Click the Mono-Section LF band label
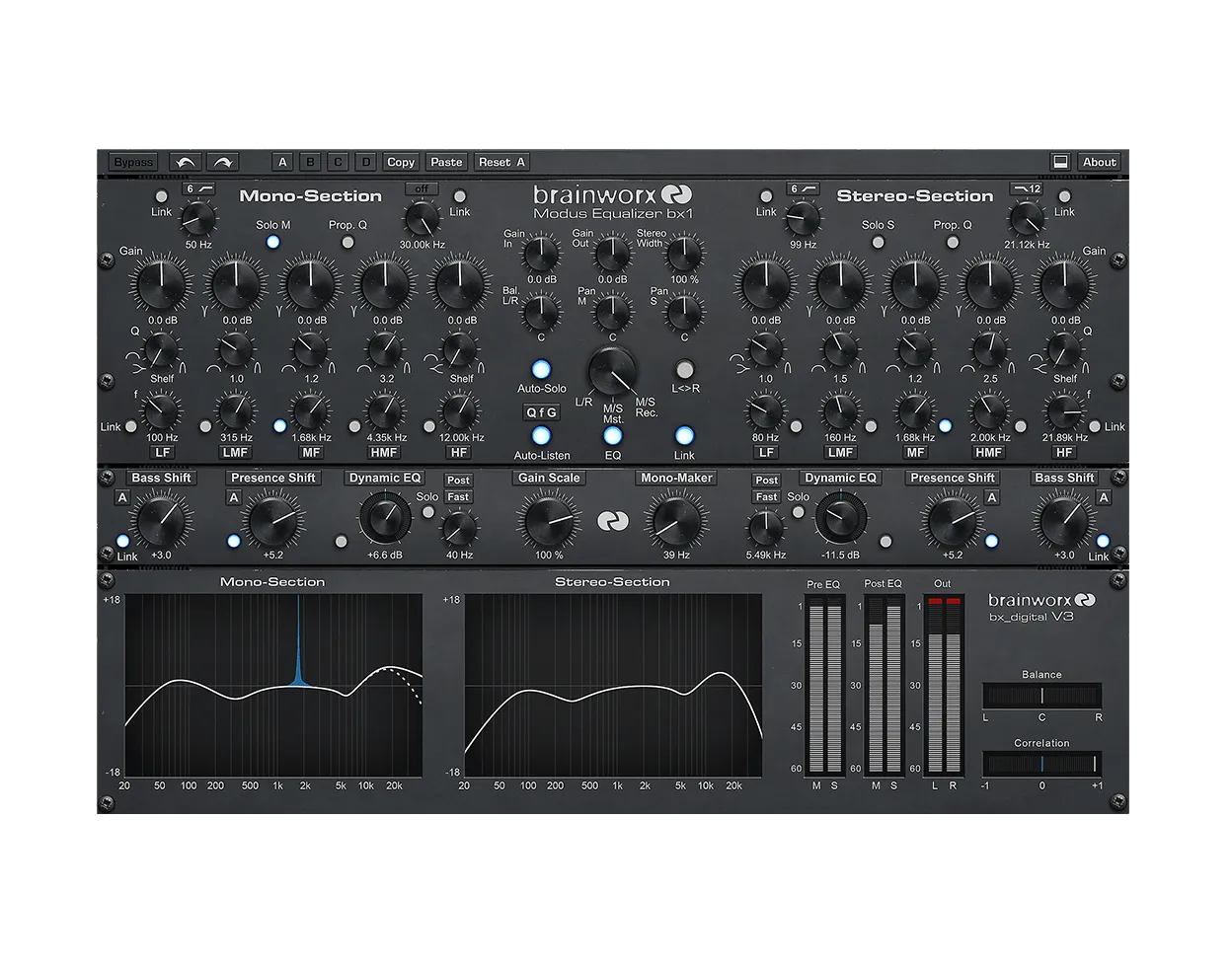Screen dimensions: 1232x967 [163, 452]
